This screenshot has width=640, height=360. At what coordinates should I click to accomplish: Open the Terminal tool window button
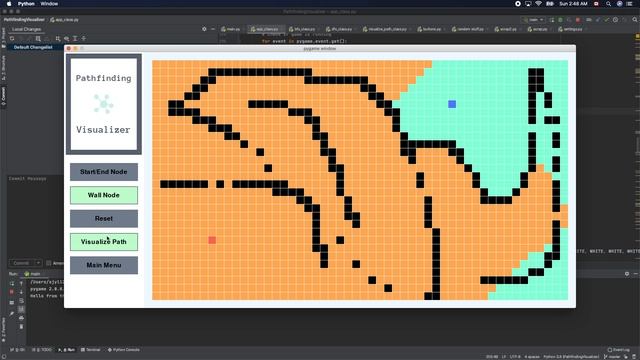click(x=91, y=350)
